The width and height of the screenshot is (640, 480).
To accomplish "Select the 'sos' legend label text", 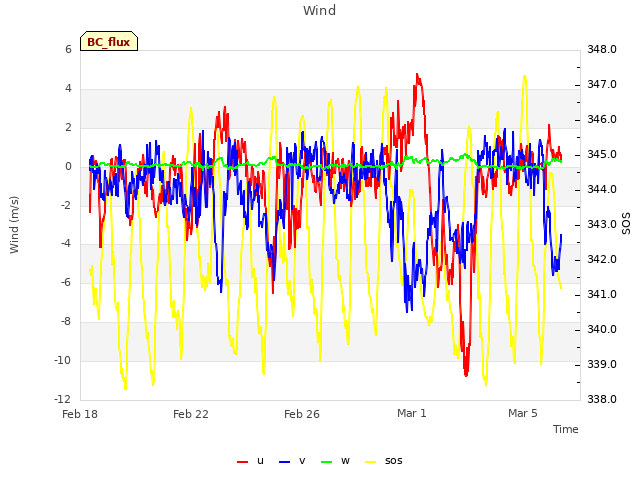I will [393, 461].
